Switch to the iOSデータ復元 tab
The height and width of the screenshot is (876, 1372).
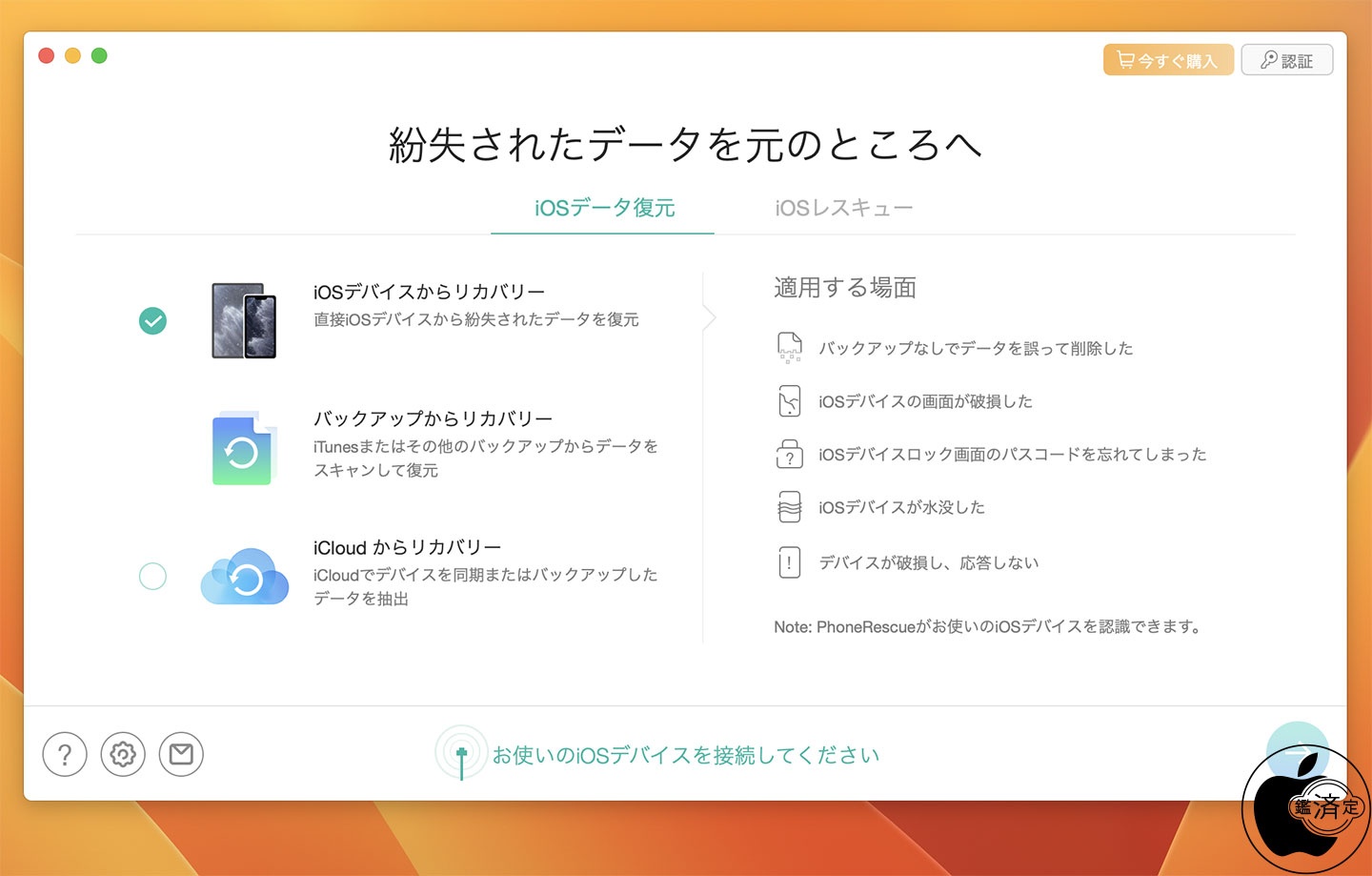(604, 208)
